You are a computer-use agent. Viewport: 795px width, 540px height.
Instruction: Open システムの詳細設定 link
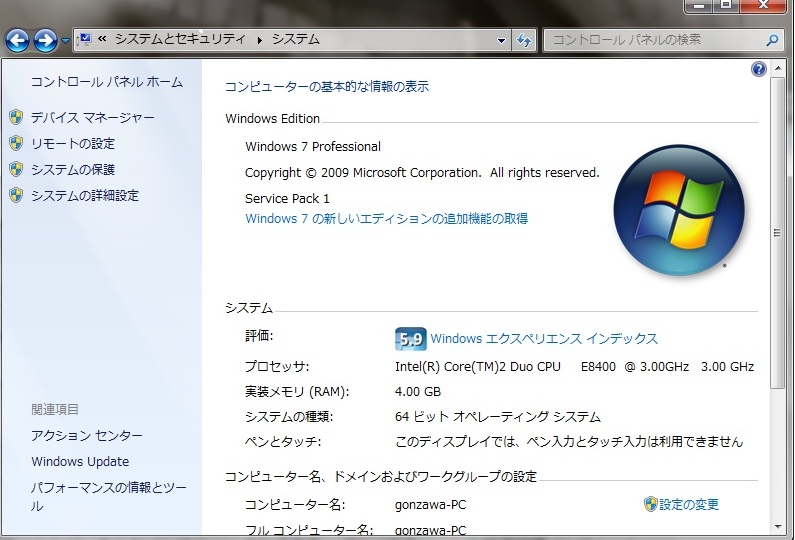(x=85, y=196)
